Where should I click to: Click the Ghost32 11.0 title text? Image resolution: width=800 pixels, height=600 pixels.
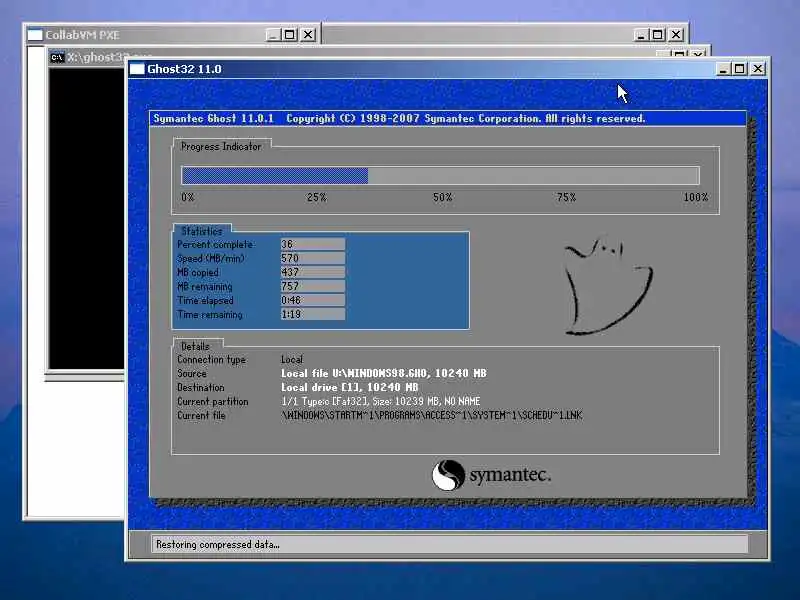tap(184, 69)
